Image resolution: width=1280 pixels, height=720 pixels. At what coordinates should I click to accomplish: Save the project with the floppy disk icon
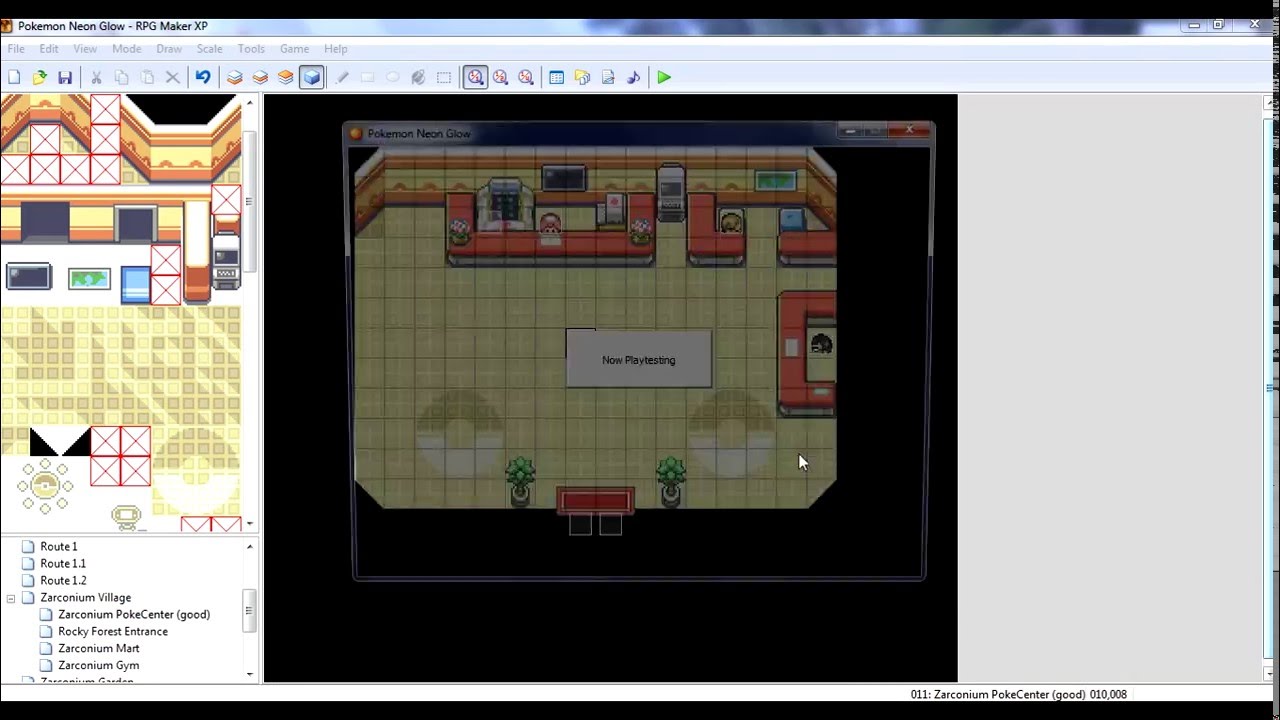[x=65, y=77]
